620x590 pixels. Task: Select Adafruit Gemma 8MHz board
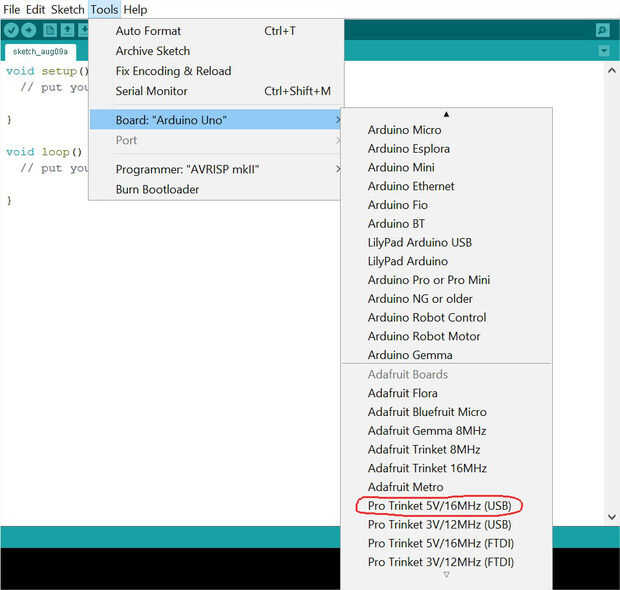(446, 431)
